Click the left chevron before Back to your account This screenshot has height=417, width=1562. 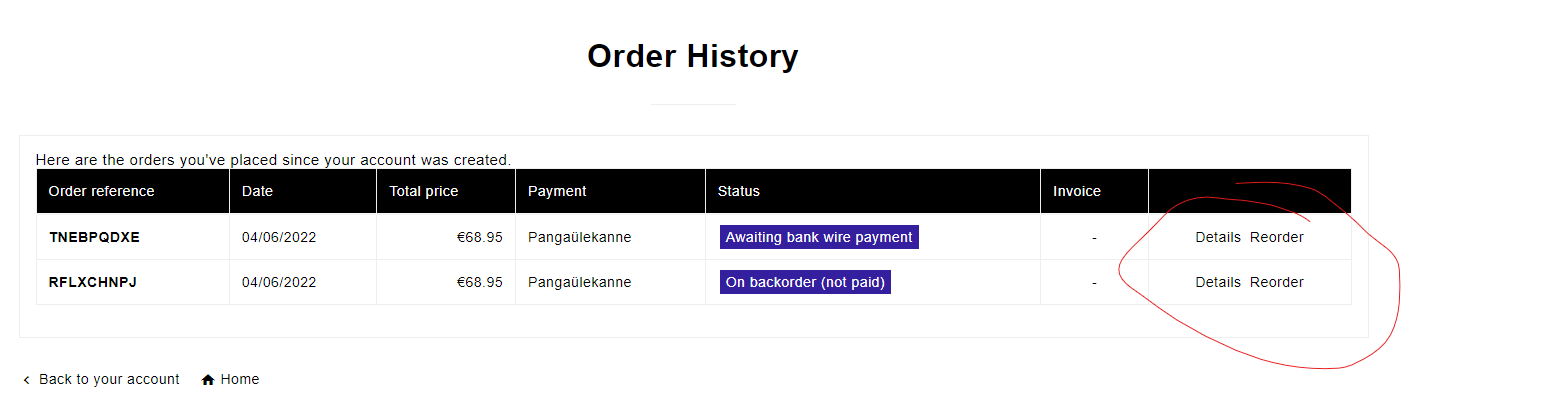tap(26, 380)
